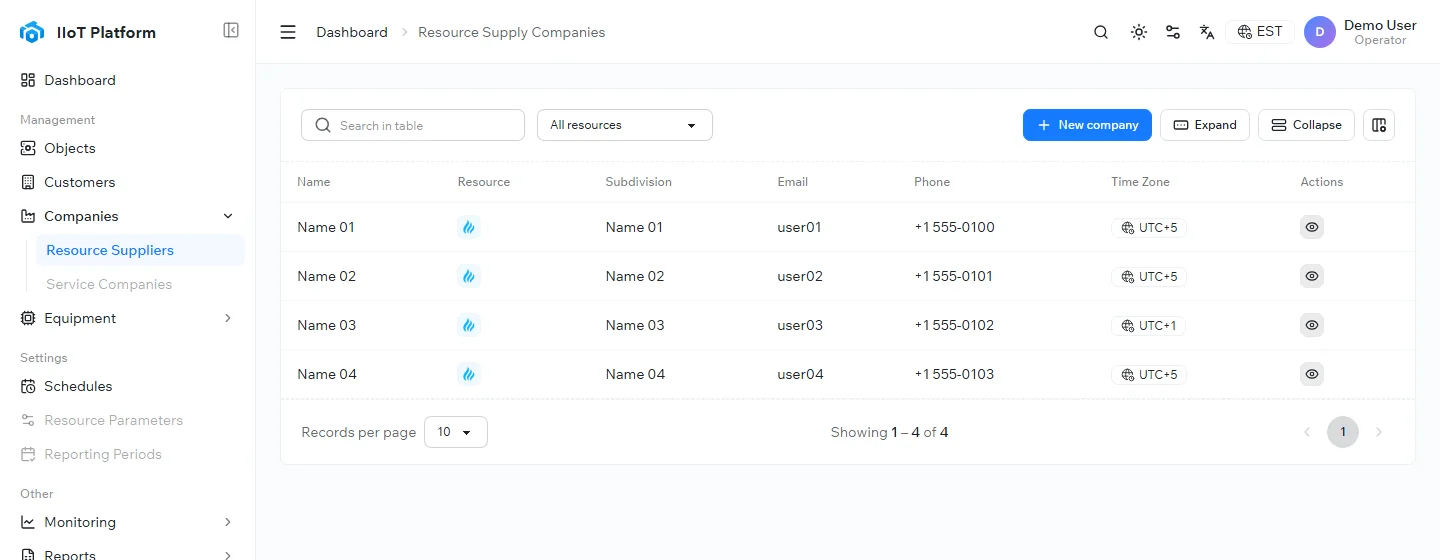Click Resource Supply Companies breadcrumb text
The width and height of the screenshot is (1440, 560).
(511, 32)
